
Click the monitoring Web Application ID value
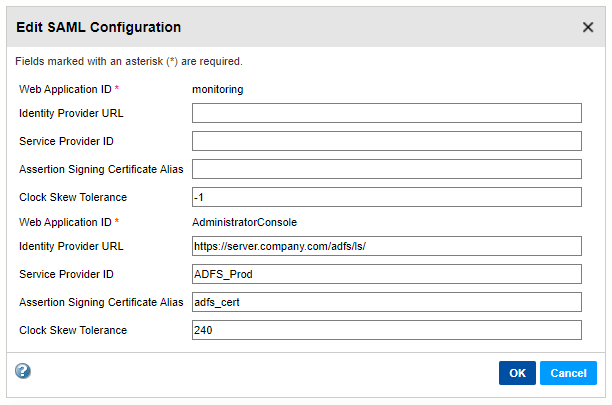tap(218, 89)
